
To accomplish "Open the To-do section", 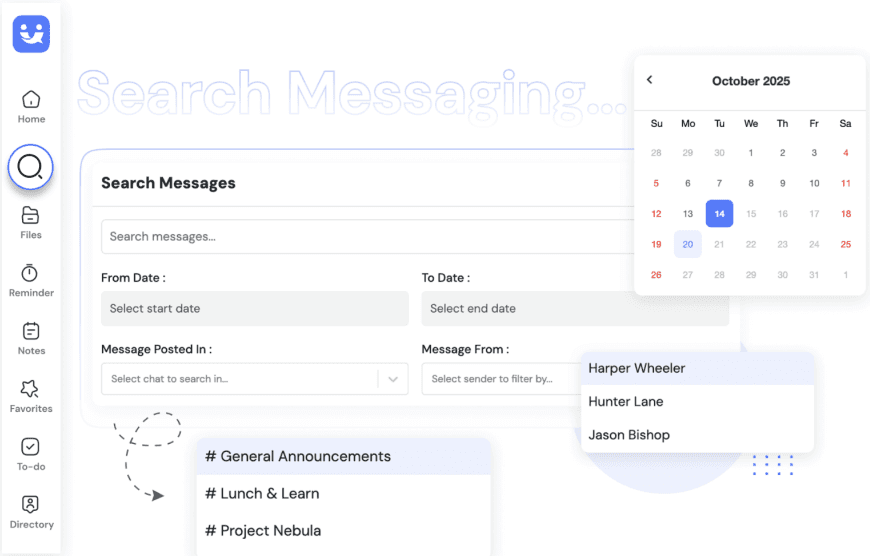I will point(31,454).
